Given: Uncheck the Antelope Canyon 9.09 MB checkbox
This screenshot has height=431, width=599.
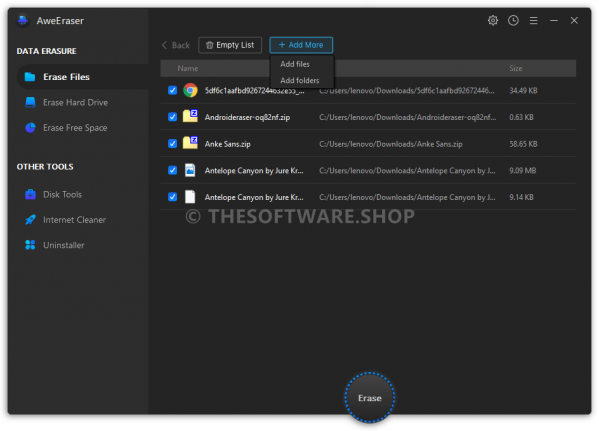Looking at the screenshot, I should pos(173,170).
